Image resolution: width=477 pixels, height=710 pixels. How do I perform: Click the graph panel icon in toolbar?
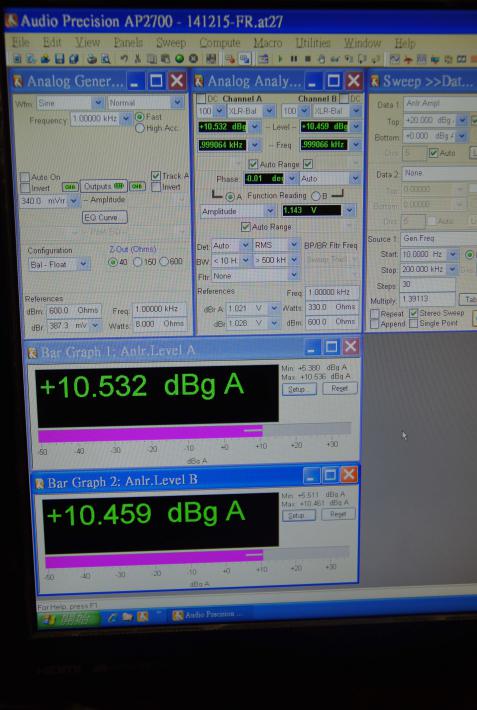394,59
